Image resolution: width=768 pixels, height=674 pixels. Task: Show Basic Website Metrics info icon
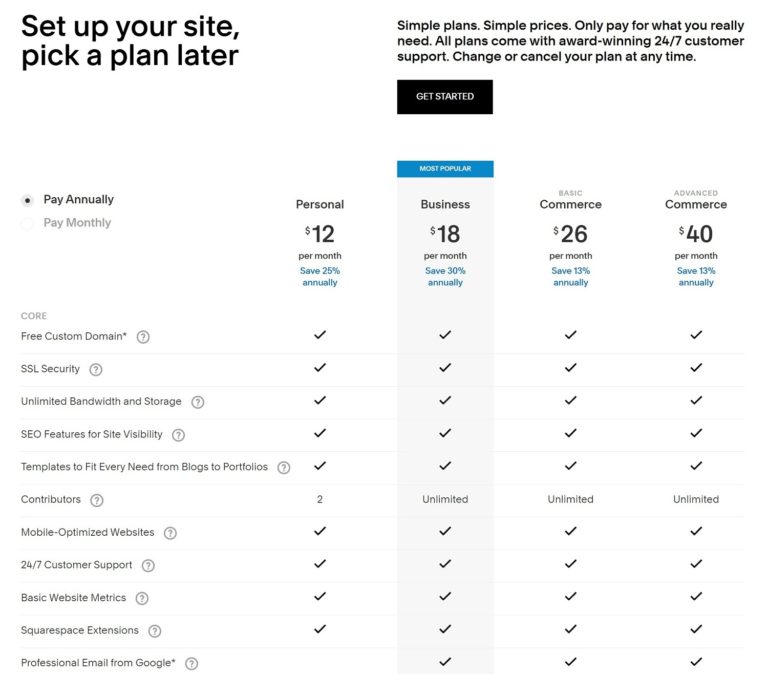(x=142, y=598)
